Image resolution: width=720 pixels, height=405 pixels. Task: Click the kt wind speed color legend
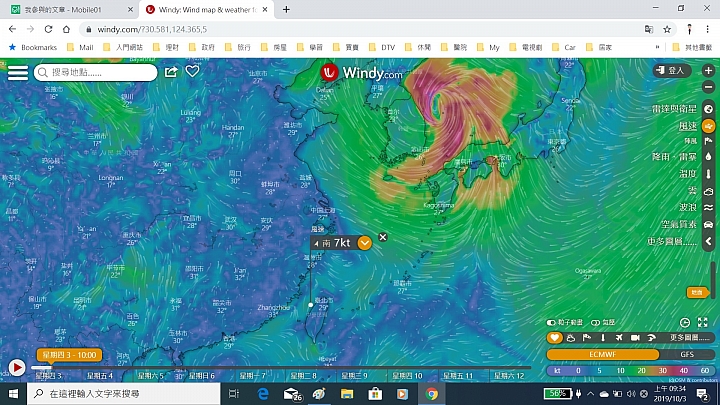630,371
